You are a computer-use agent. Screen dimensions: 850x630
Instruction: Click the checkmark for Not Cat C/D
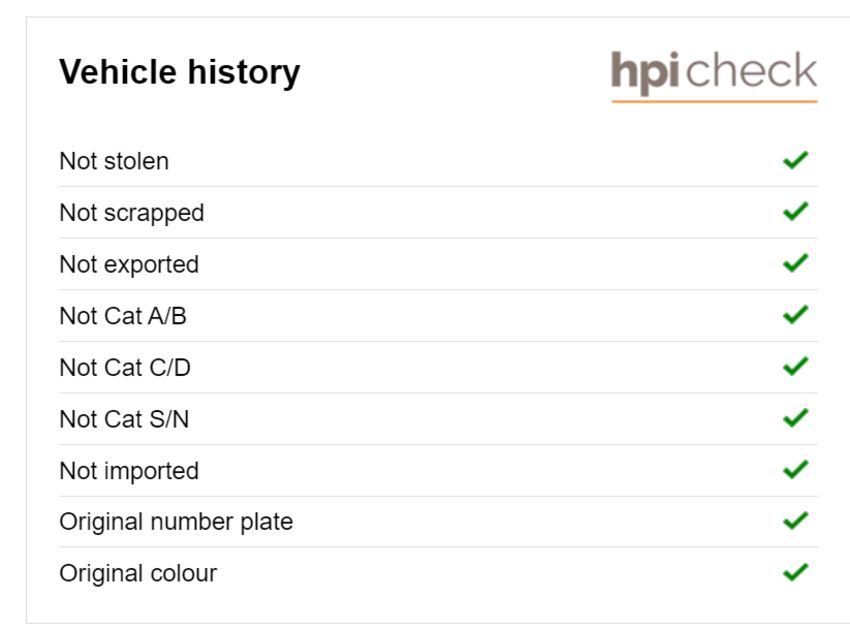[x=795, y=367]
